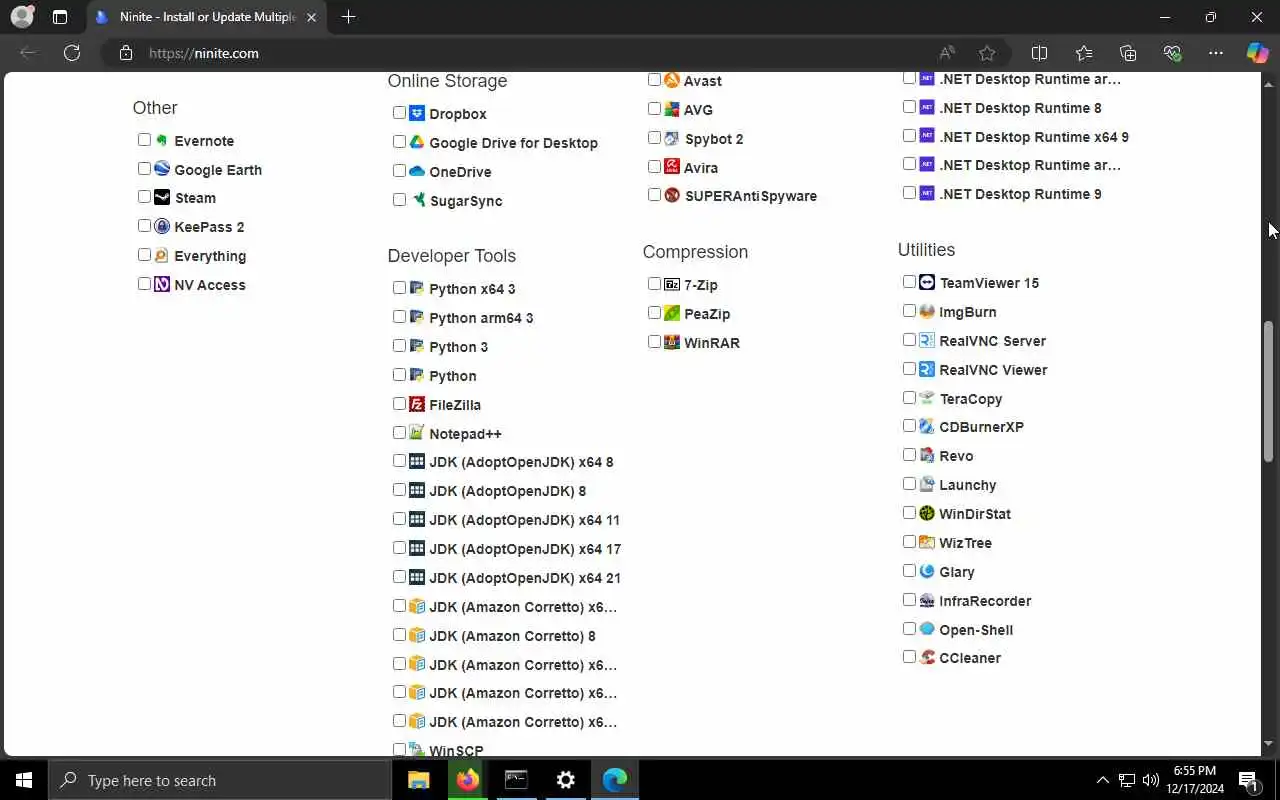
Task: Click the SUPERAntiSpyware icon
Action: pyautogui.click(x=672, y=196)
